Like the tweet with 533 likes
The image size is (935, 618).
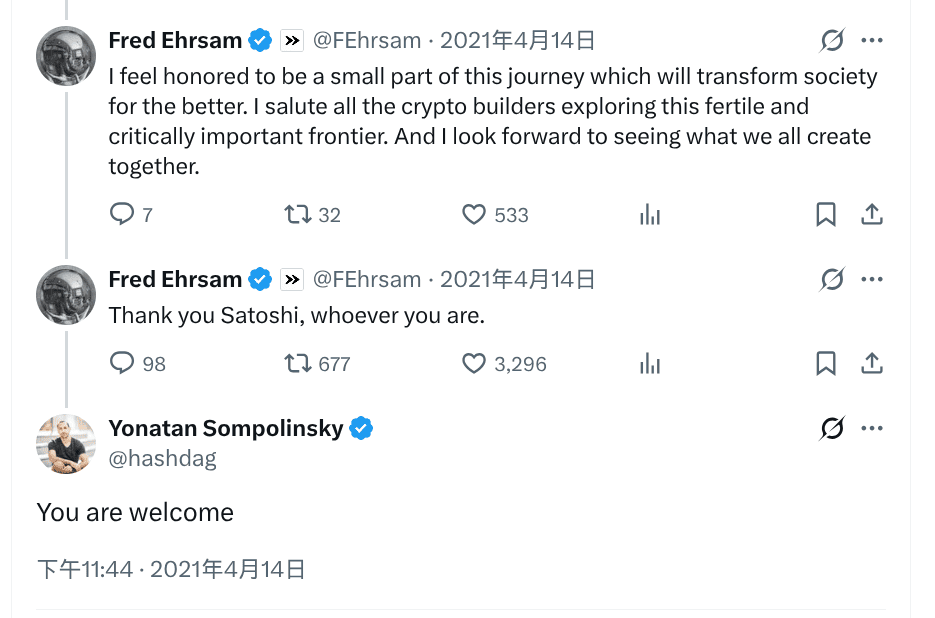point(474,214)
